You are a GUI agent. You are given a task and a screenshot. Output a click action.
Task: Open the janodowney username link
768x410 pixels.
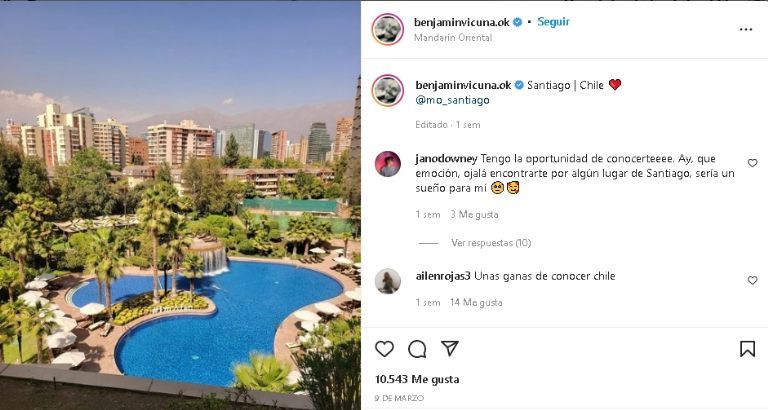click(446, 159)
